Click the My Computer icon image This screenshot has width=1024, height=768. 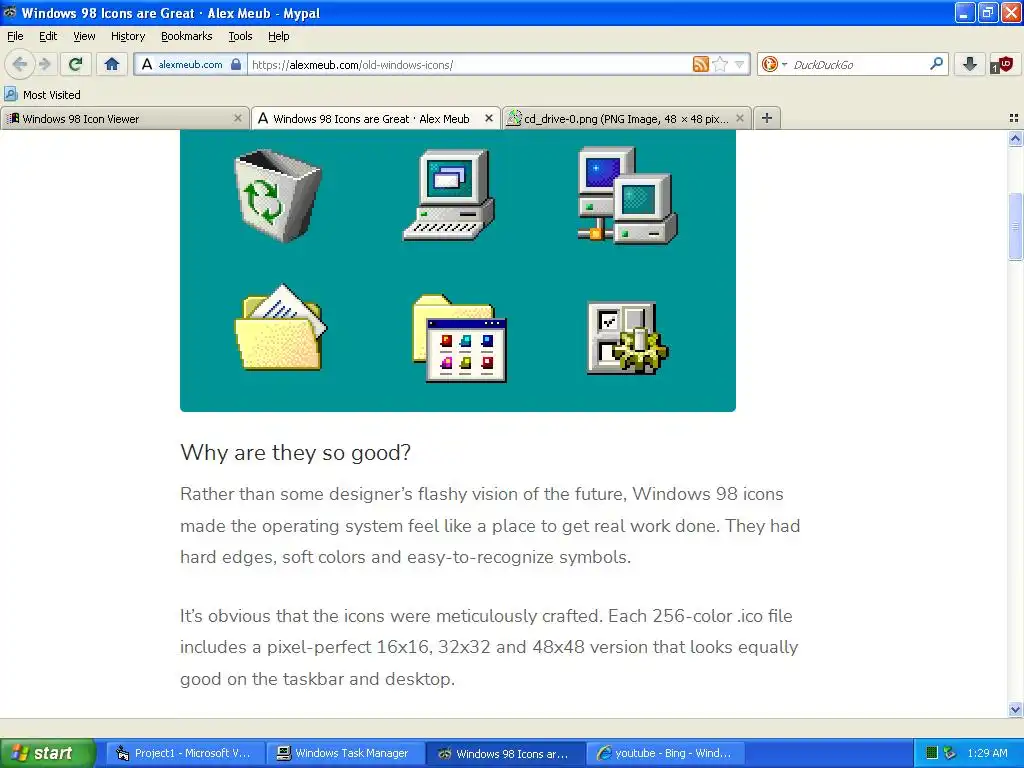pos(449,195)
